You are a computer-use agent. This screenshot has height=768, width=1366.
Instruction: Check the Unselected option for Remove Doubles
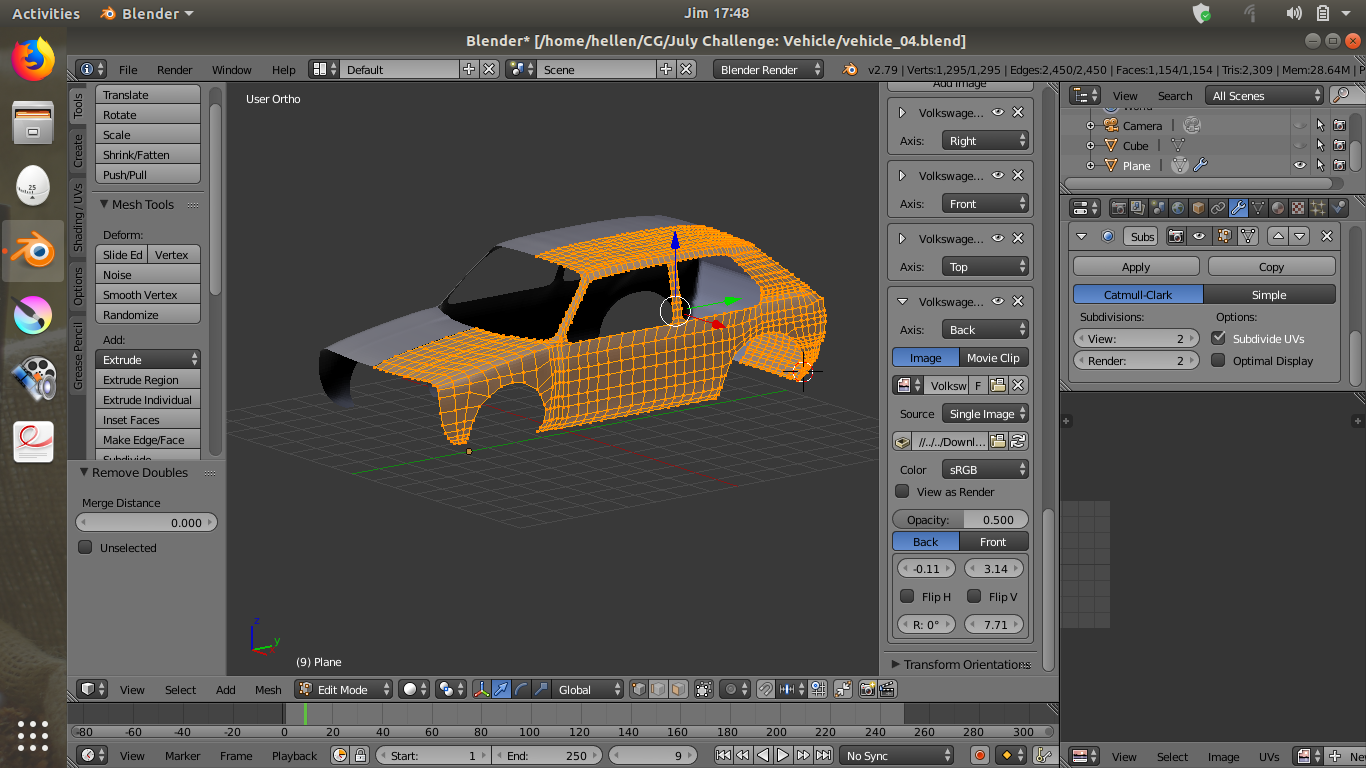coord(86,548)
